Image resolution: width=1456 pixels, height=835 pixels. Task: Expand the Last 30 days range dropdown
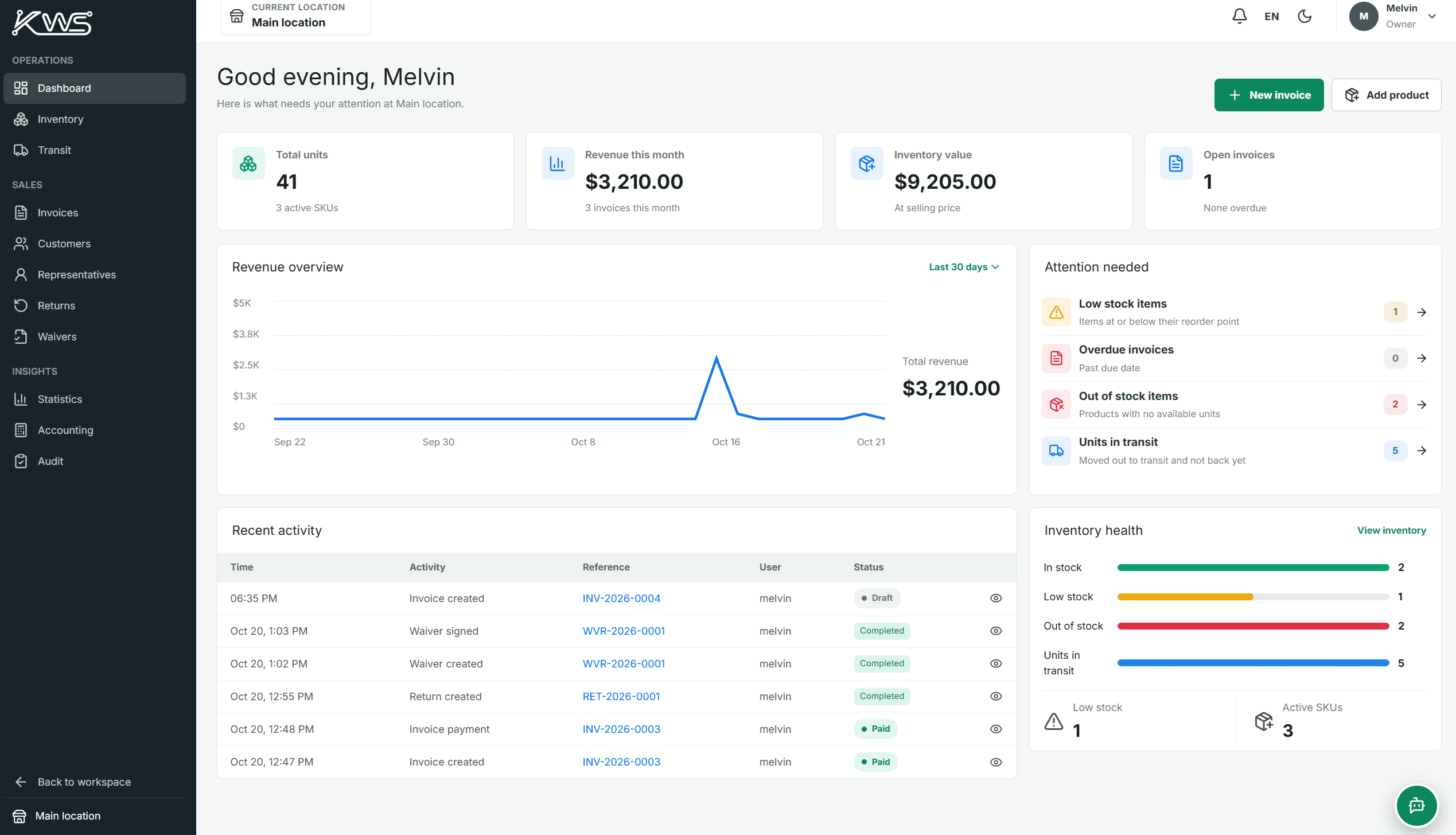[x=964, y=267]
